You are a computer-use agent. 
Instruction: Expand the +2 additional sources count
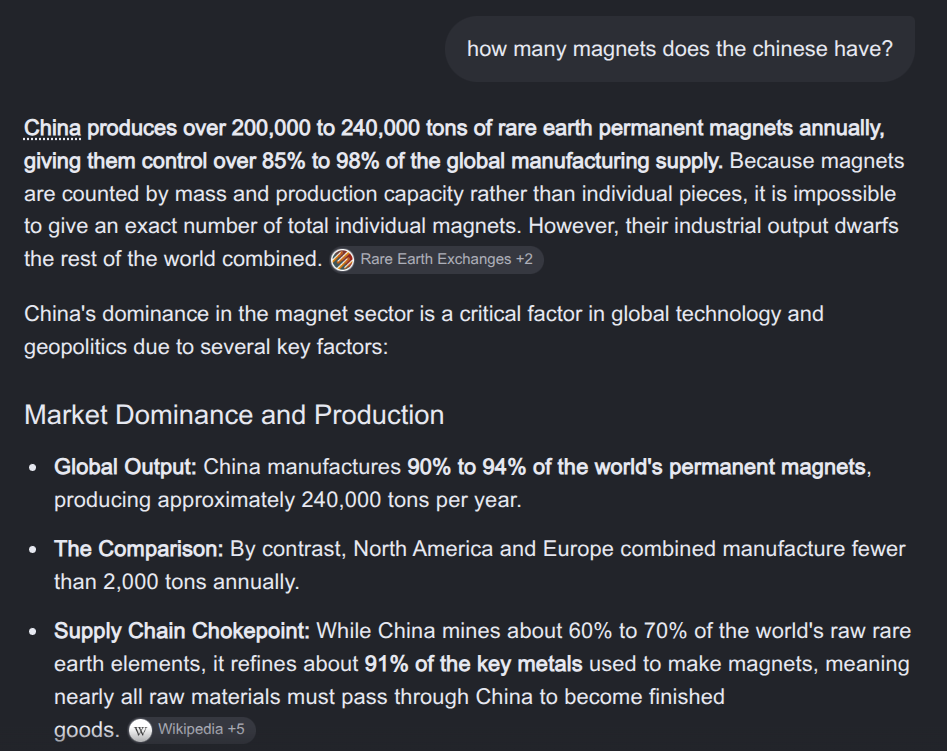pyautogui.click(x=524, y=259)
